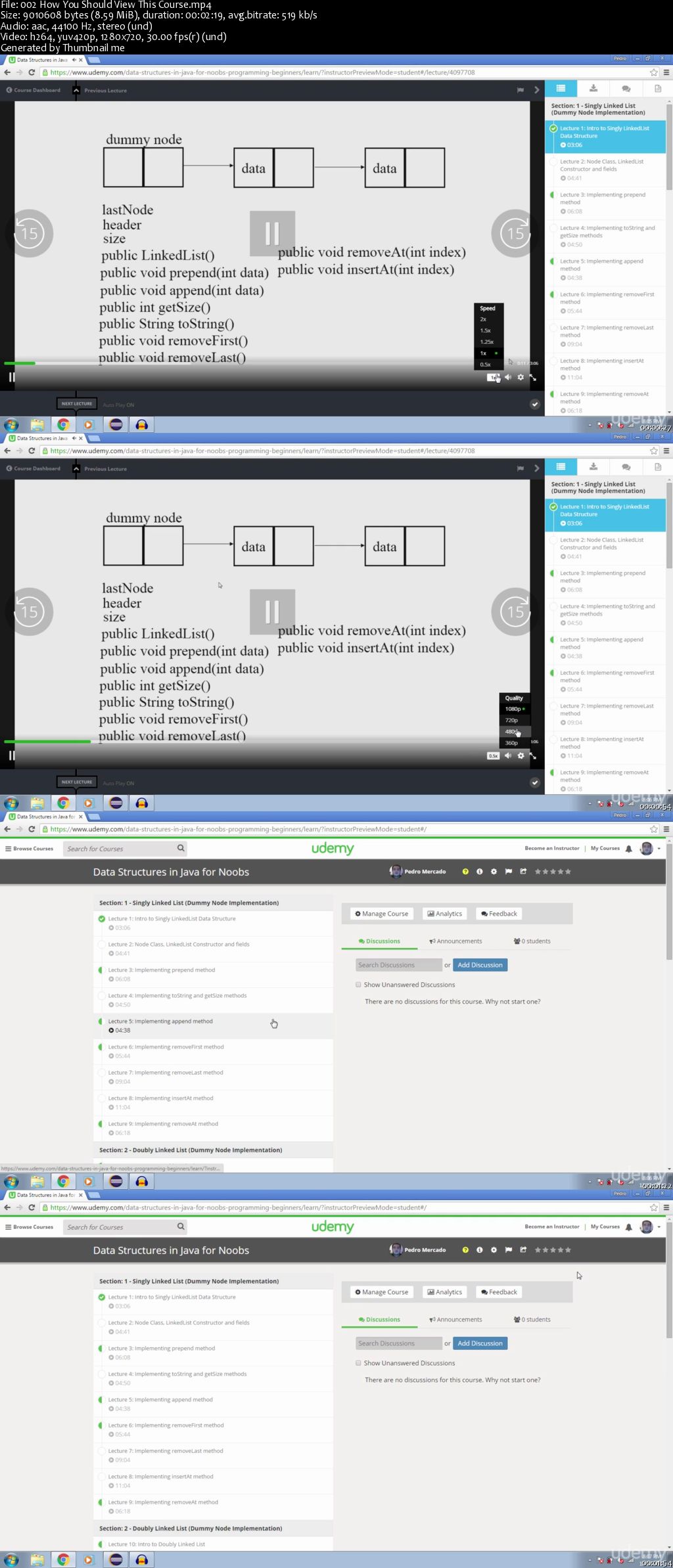Click Feedback button in 00:01:54 frame
673x1568 pixels.
(x=499, y=1292)
